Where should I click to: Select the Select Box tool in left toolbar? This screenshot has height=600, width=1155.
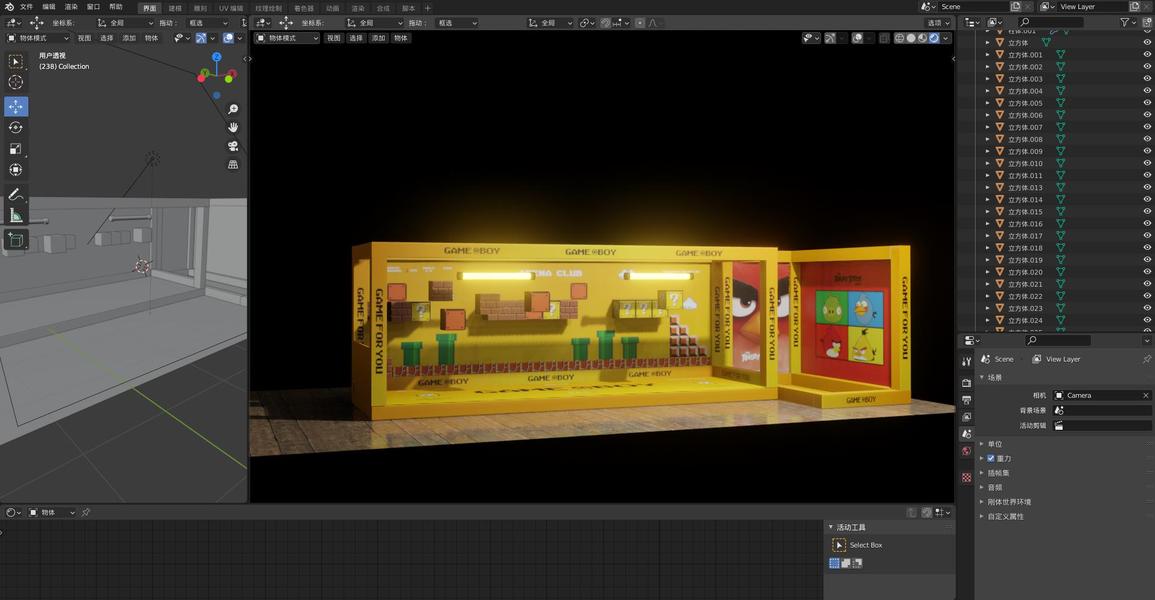coord(15,62)
